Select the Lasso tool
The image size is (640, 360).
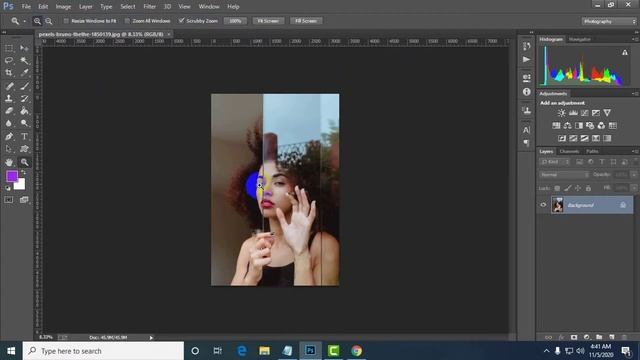point(9,60)
